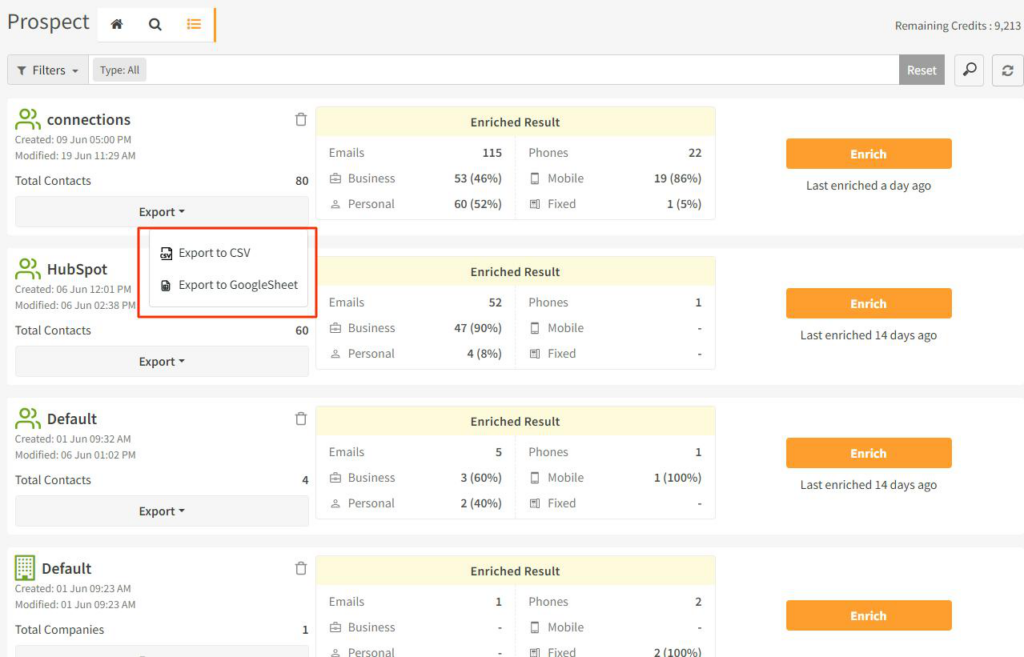This screenshot has width=1024, height=657.
Task: Select the list view icon in the header
Action: [194, 22]
